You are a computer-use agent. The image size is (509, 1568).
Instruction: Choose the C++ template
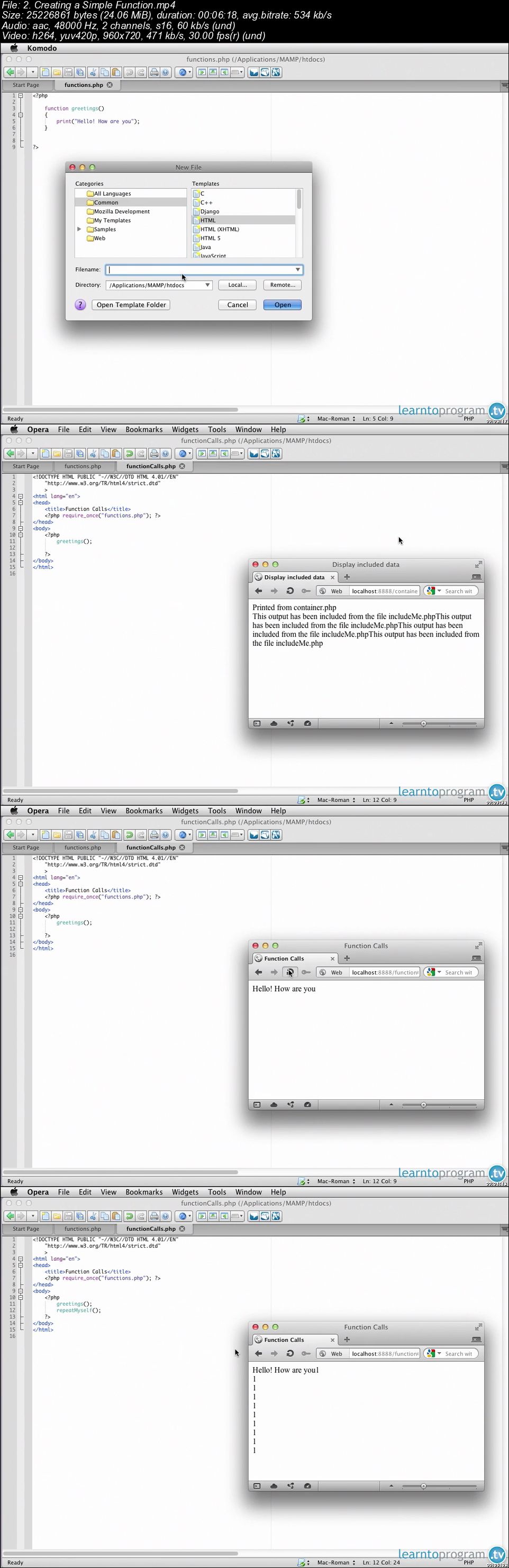point(206,203)
